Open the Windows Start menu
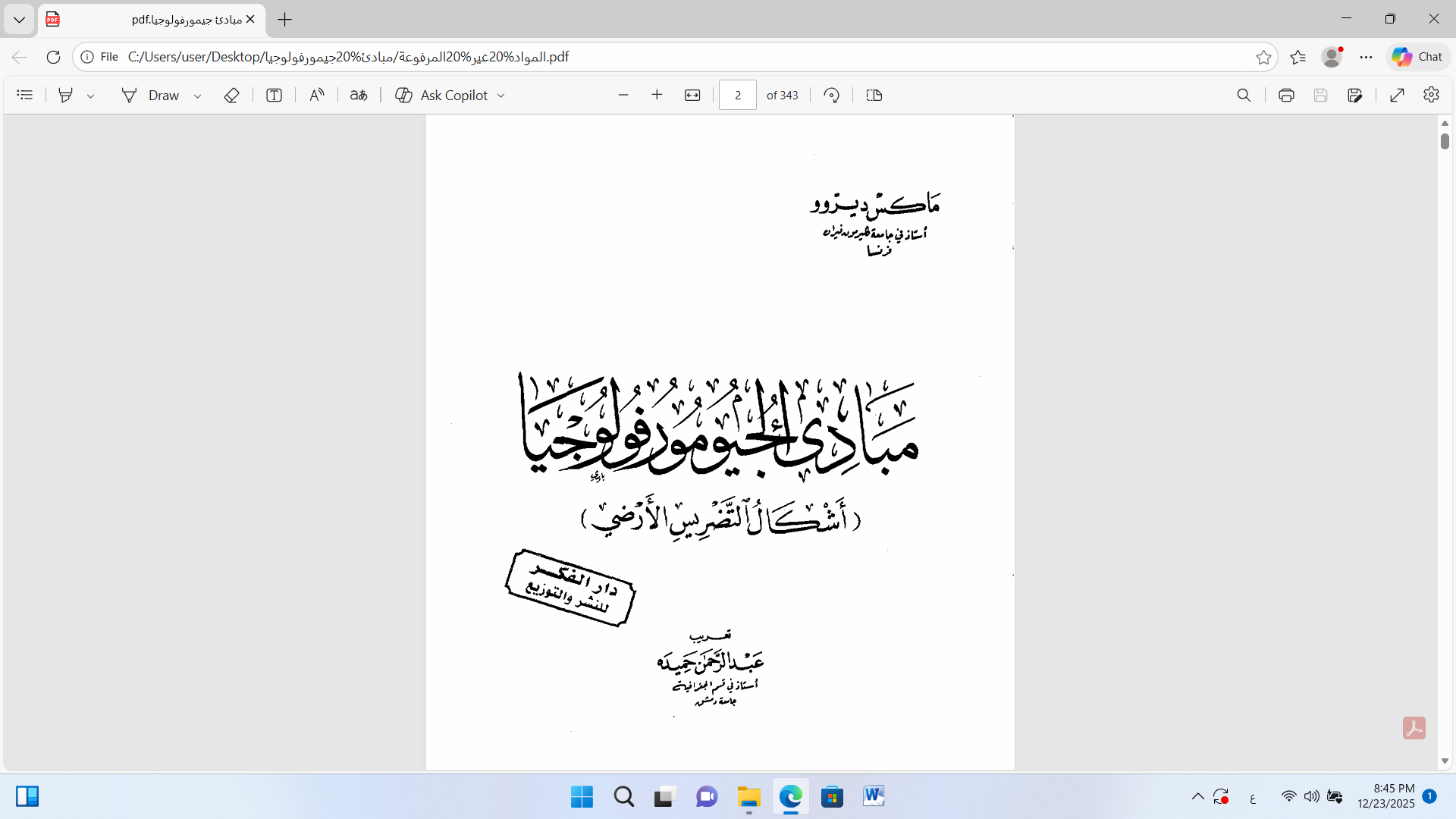The image size is (1456, 819). click(582, 797)
